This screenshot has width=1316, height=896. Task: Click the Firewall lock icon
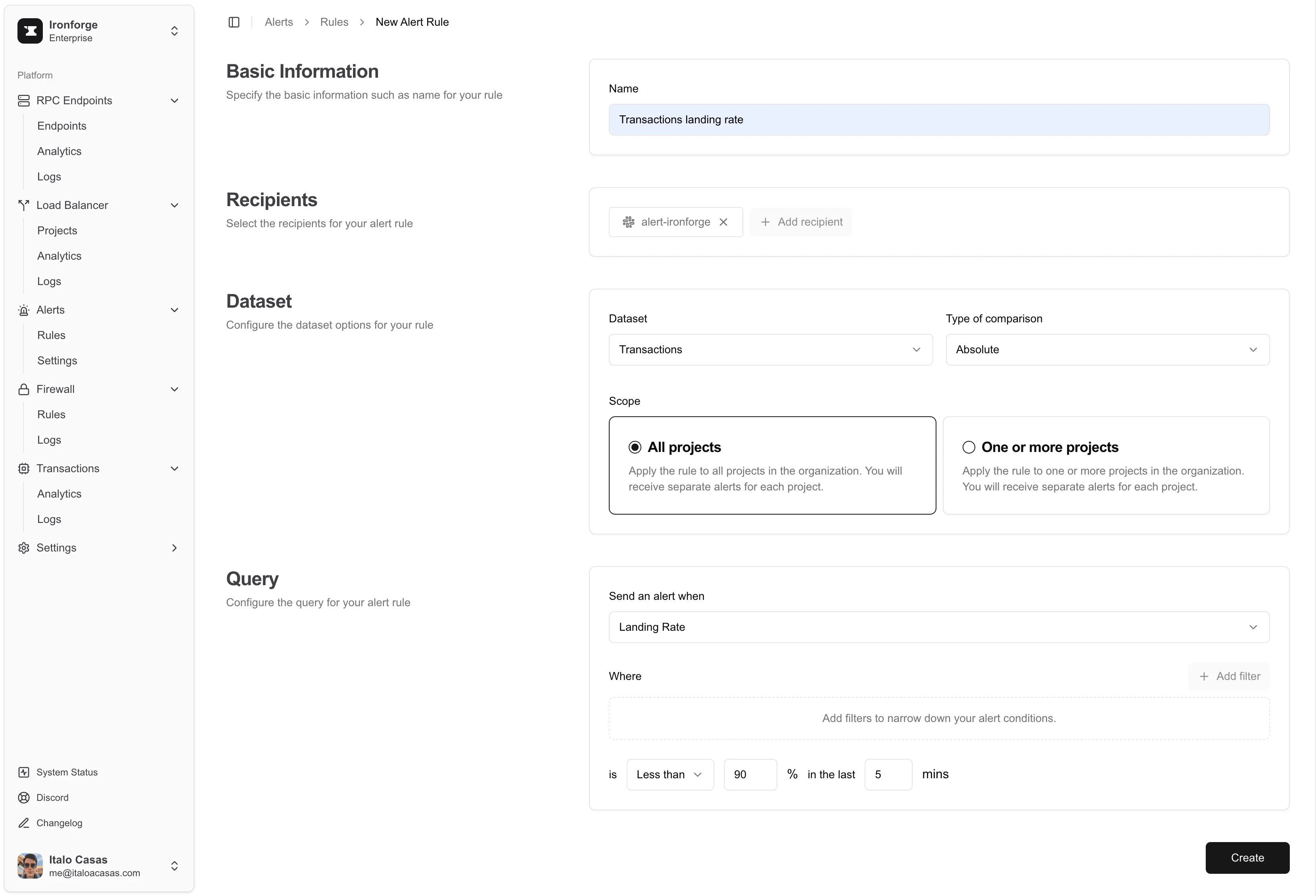pos(24,389)
